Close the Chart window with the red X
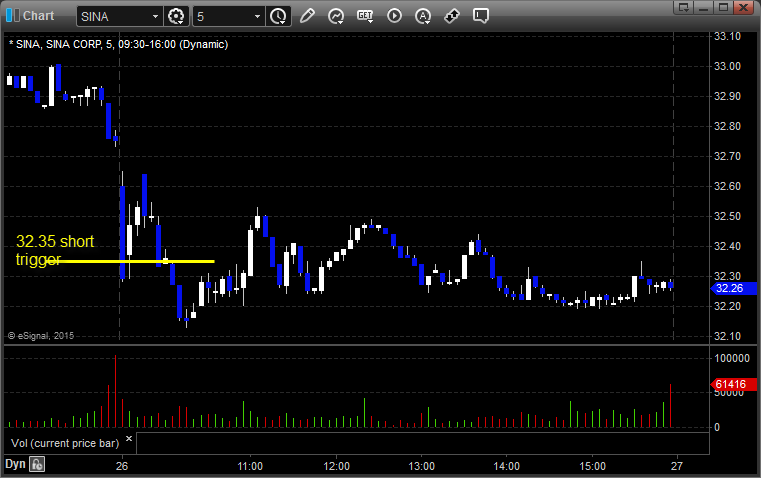Screen dimensions: 761x478 tap(743, 7)
